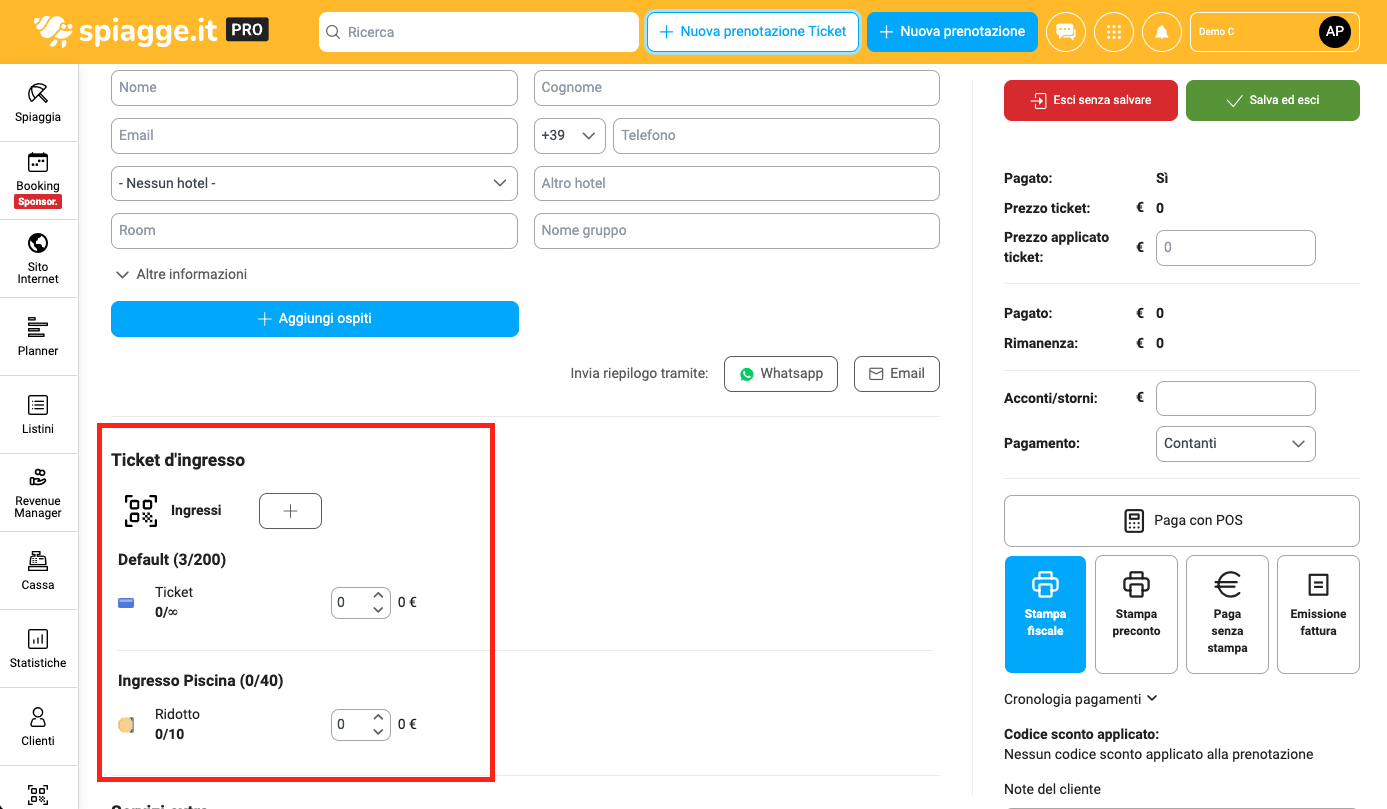1387x809 pixels.
Task: Open the Revenue Manager sidebar icon
Action: [38, 477]
